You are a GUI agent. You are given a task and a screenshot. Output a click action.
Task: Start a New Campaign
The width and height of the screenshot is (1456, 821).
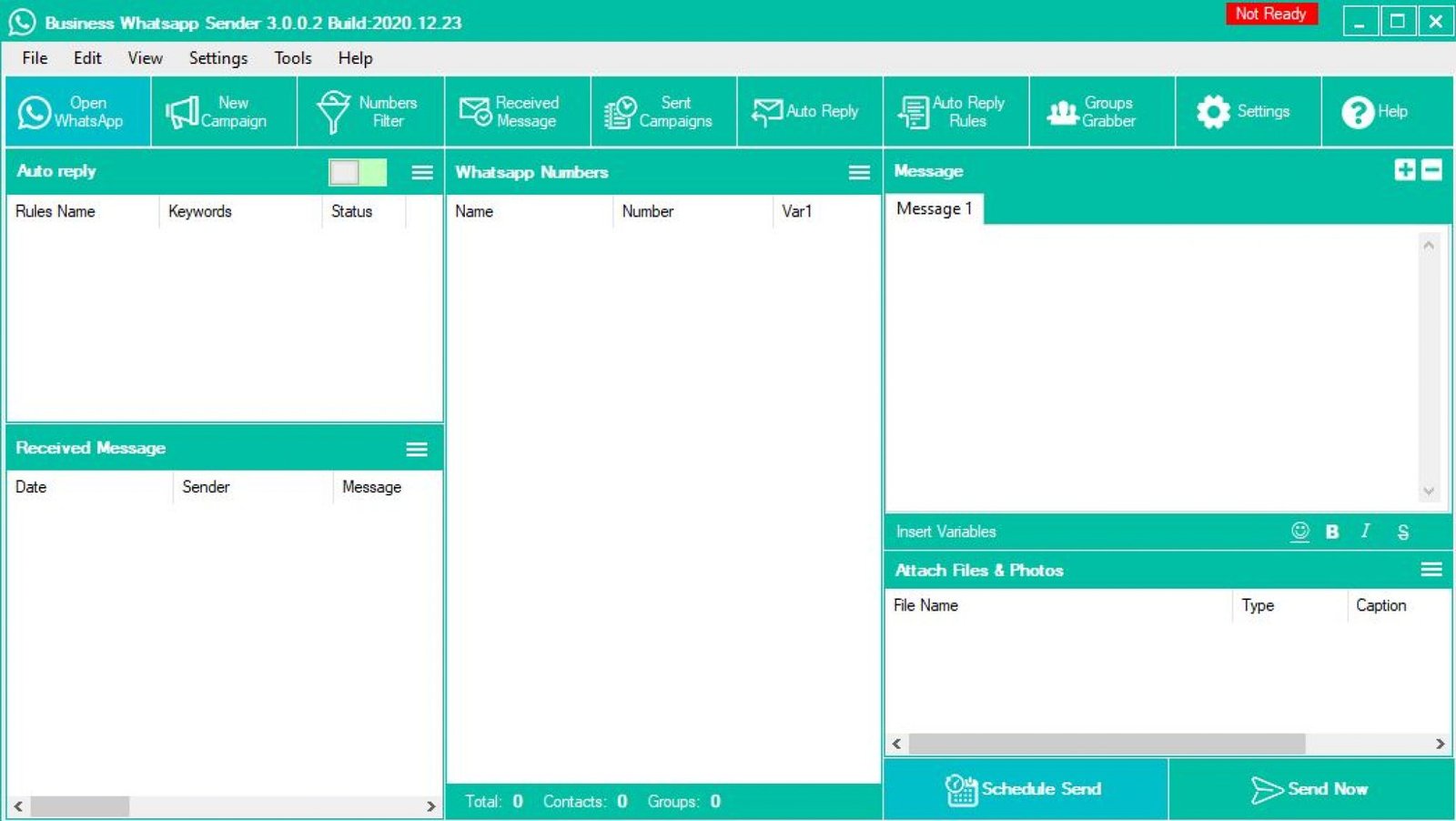tap(224, 112)
